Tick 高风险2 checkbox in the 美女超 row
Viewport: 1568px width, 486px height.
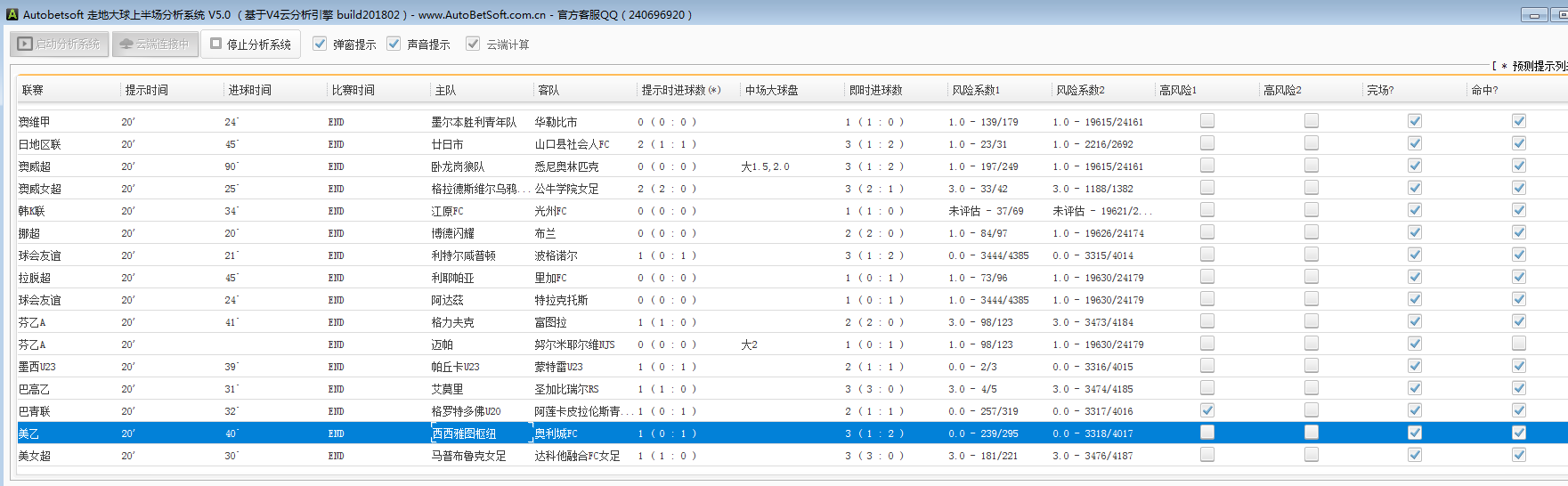pos(1312,455)
